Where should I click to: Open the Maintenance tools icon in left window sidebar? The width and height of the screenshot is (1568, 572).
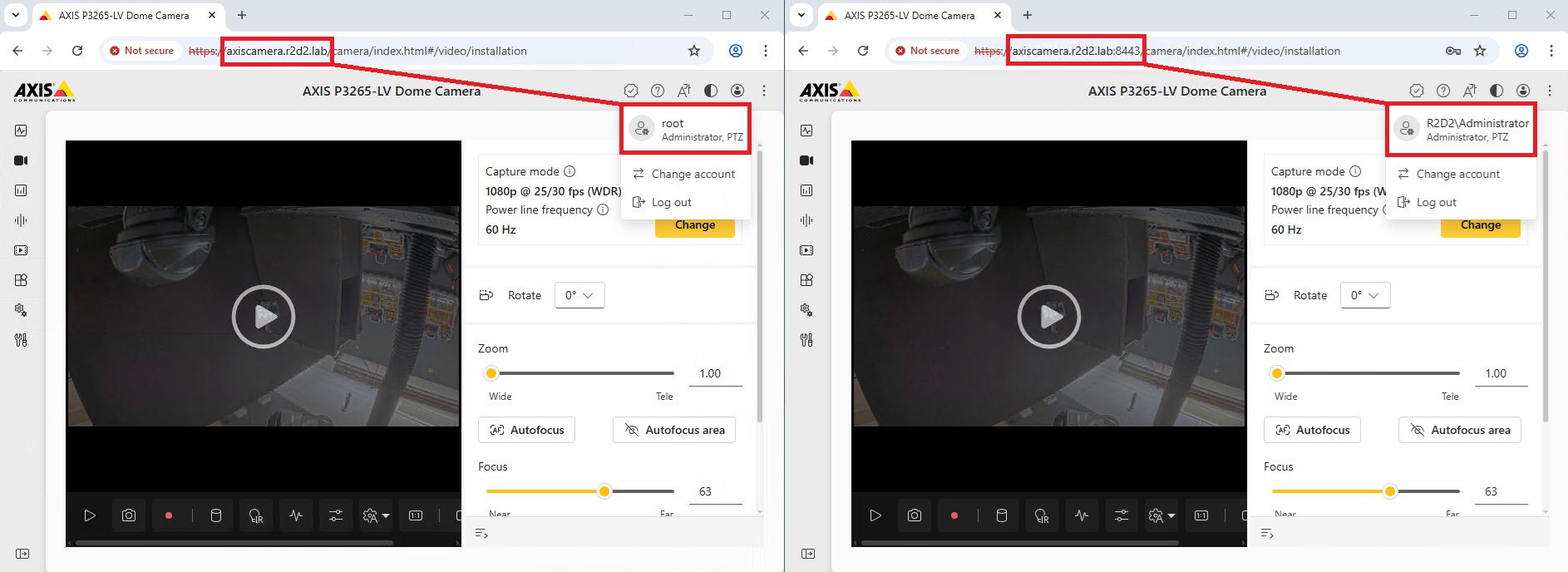[x=21, y=340]
